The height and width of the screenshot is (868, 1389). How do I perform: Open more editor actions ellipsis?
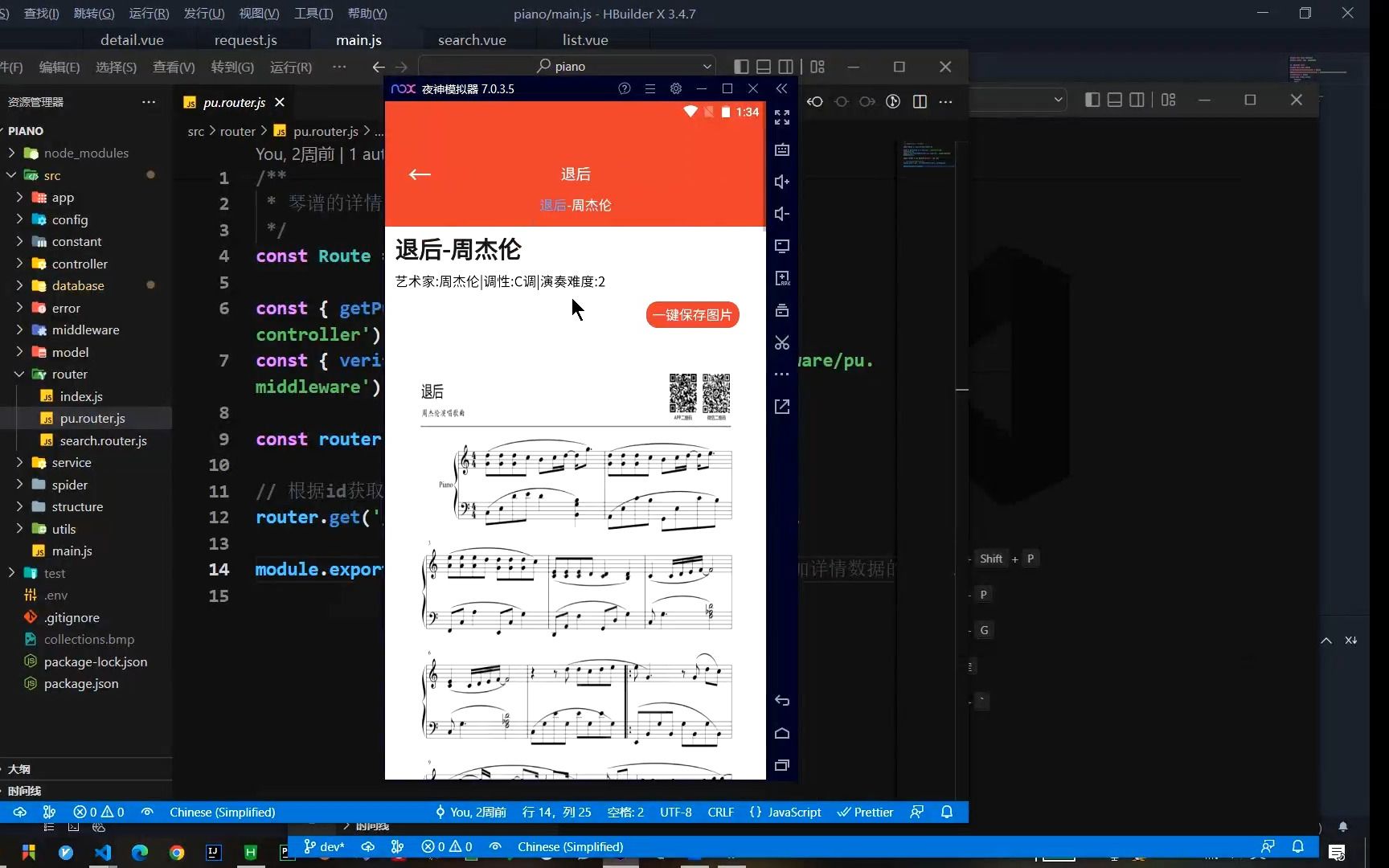tap(946, 101)
